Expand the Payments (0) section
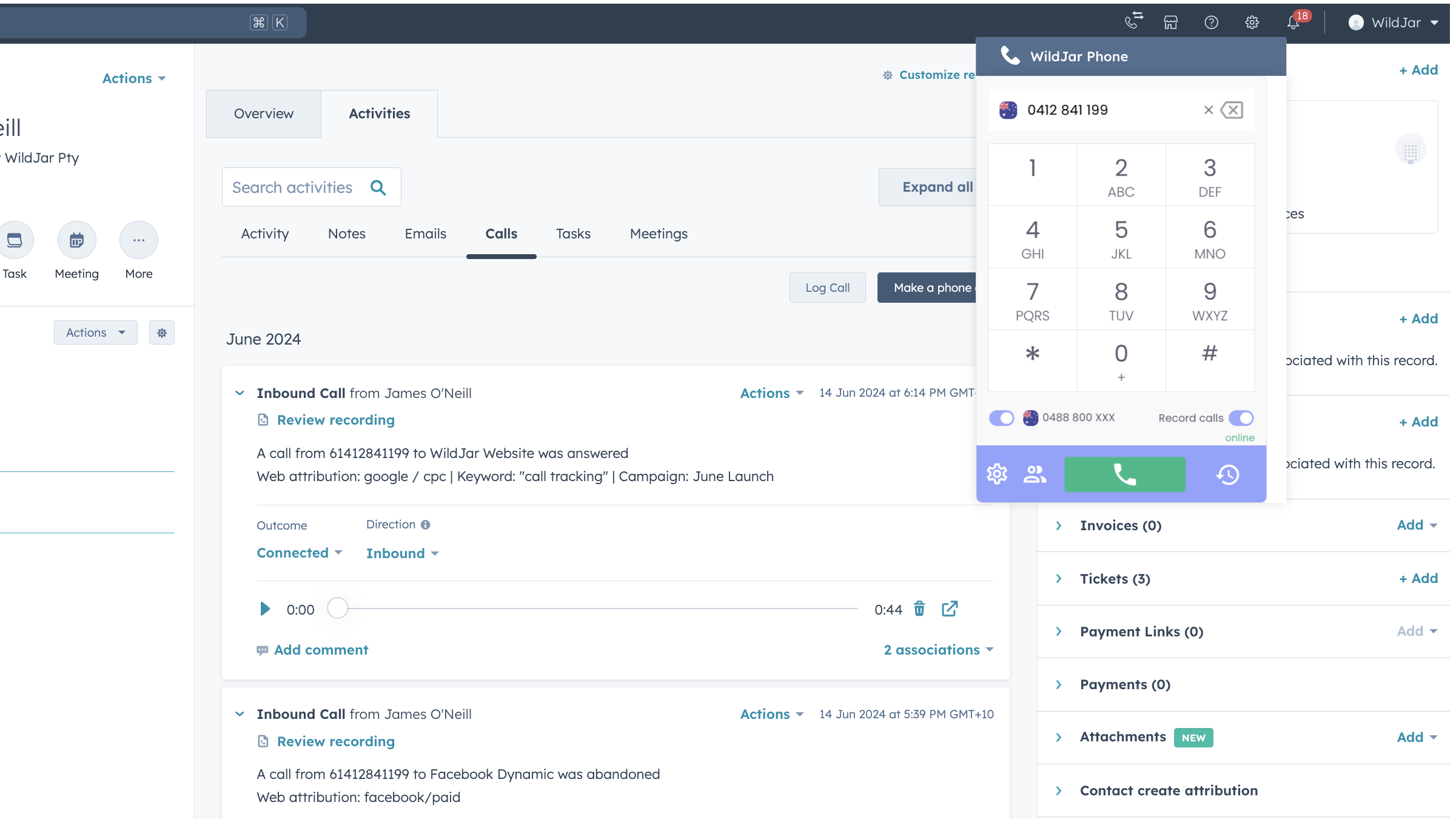This screenshot has width=1456, height=819. (1059, 684)
